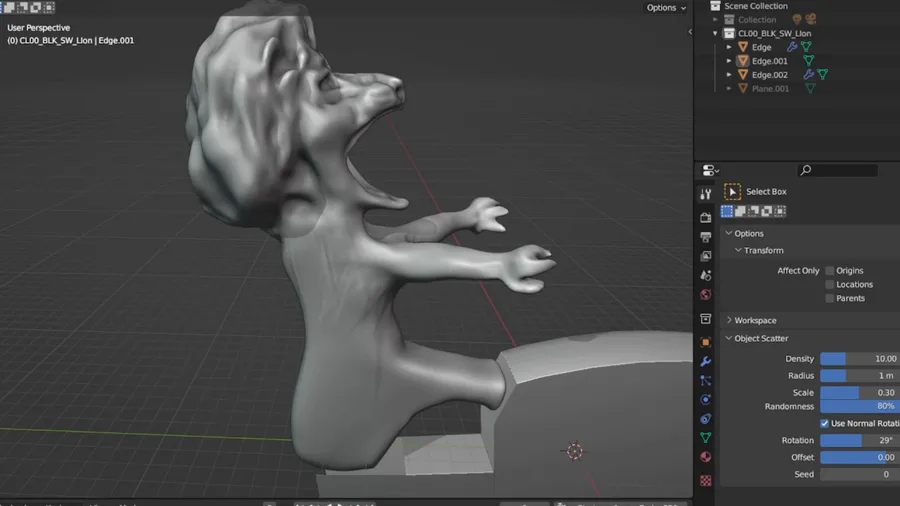Enable Affect Only Origins checkbox
900x506 pixels.
coord(829,271)
